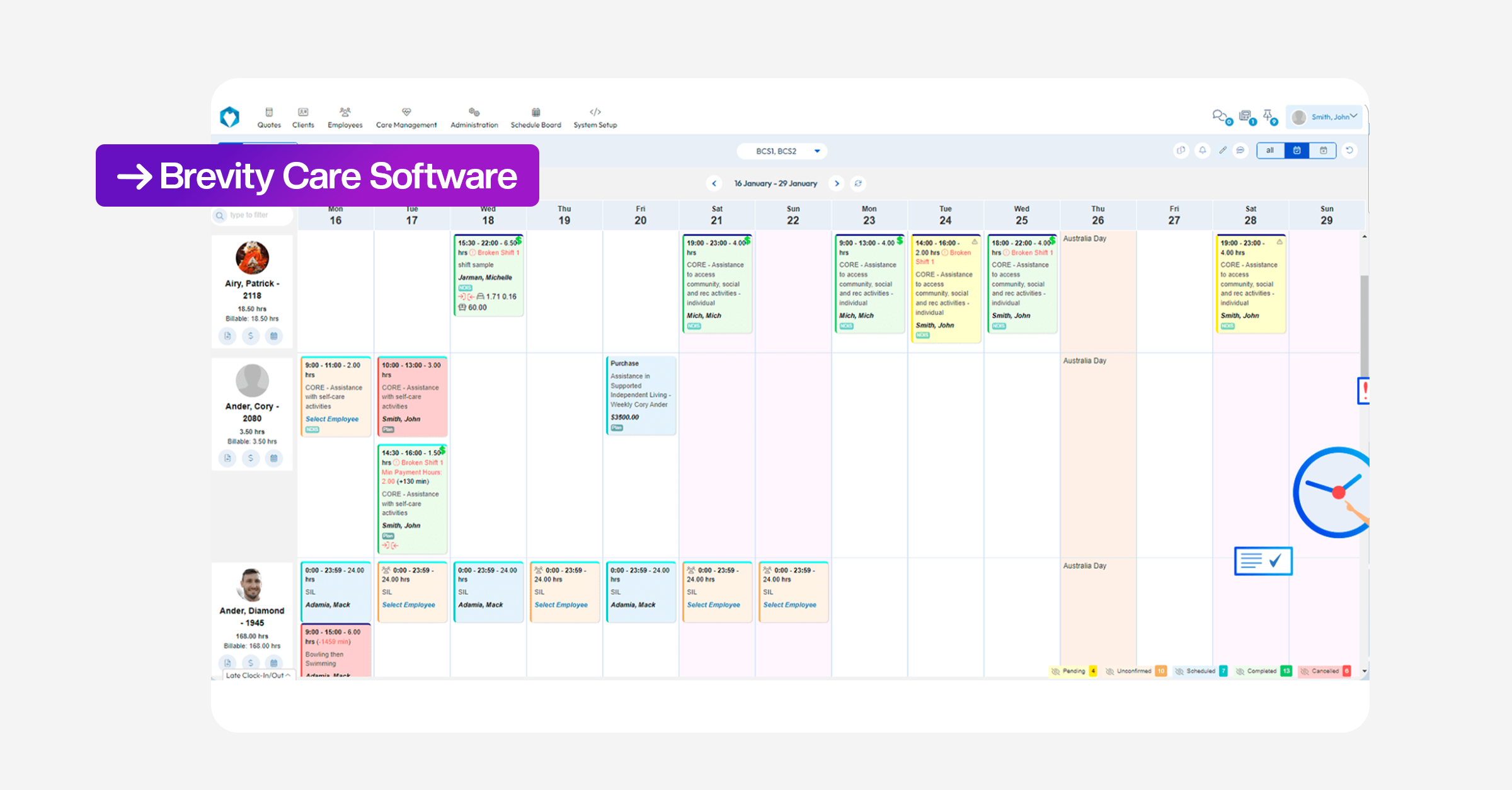Click the bell notification icon in toolbar
Viewport: 1512px width, 790px height.
coord(1202,151)
